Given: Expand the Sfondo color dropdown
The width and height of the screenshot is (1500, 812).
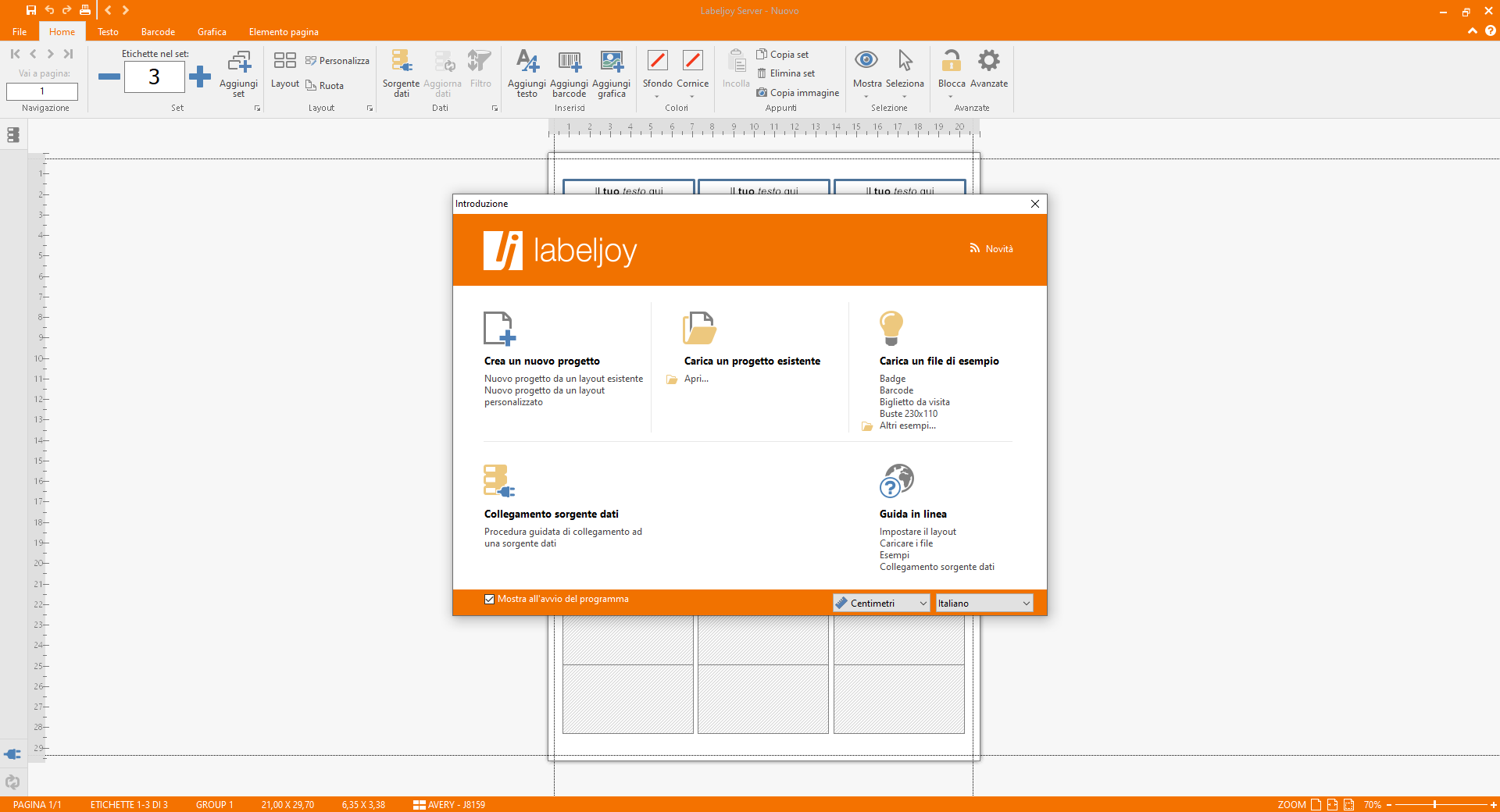Looking at the screenshot, I should coord(657,96).
